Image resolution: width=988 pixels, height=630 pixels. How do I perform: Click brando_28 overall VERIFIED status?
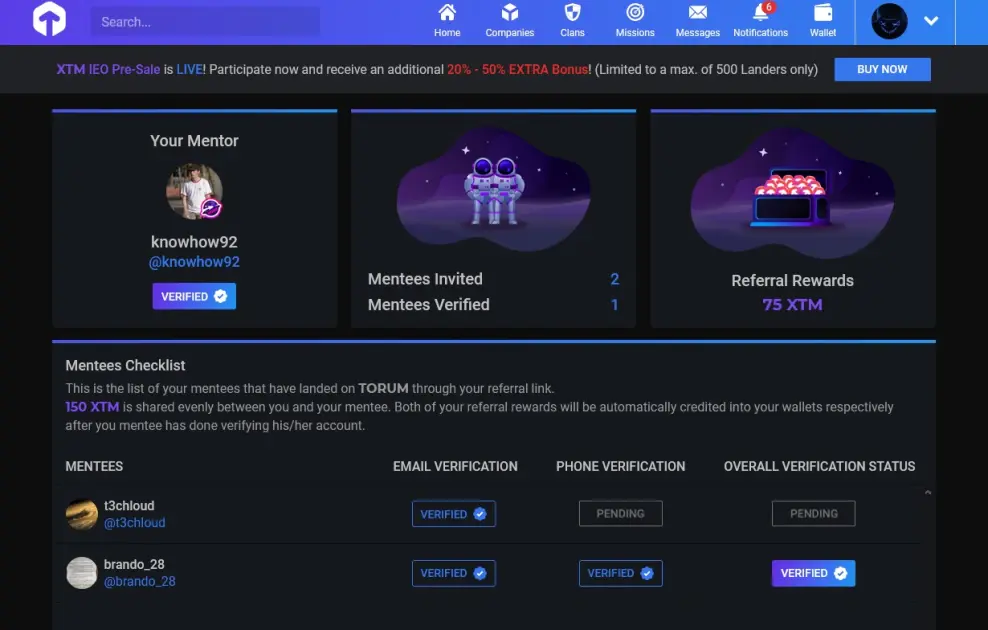click(x=813, y=573)
